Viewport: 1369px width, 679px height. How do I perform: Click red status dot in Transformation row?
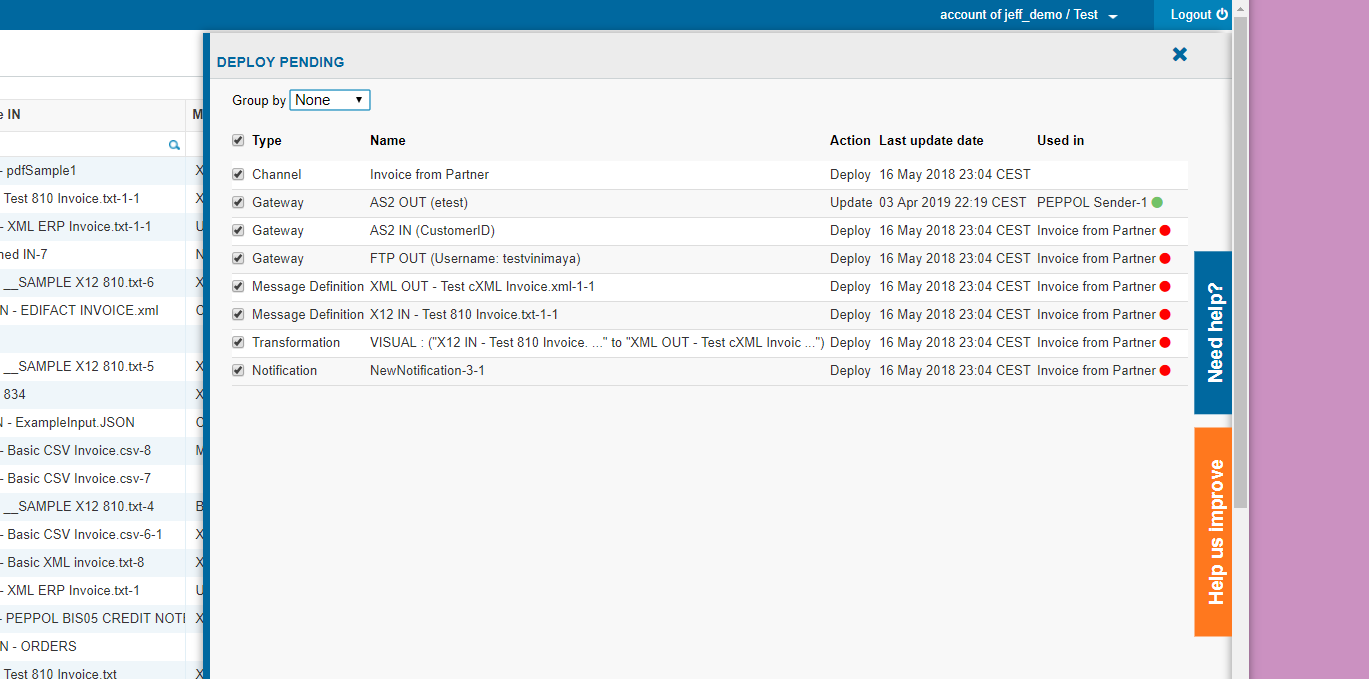tap(1165, 342)
